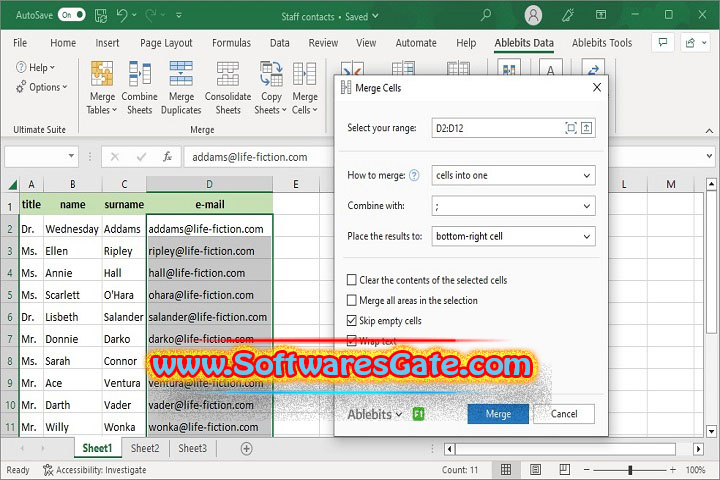
Task: Click the green F1 help icon
Action: point(418,414)
